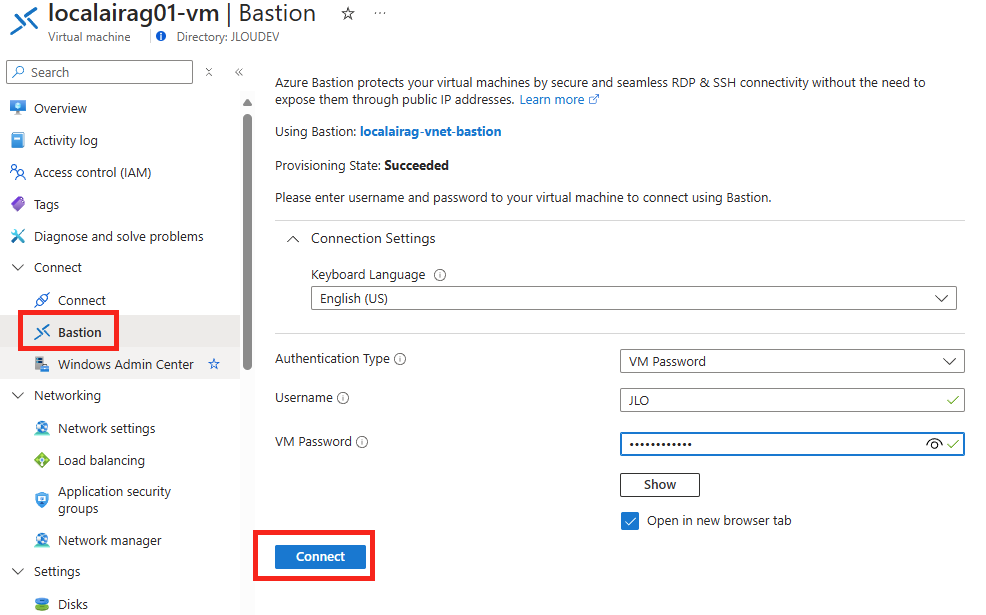986x615 pixels.
Task: Reveal password with the eye icon
Action: pos(934,444)
